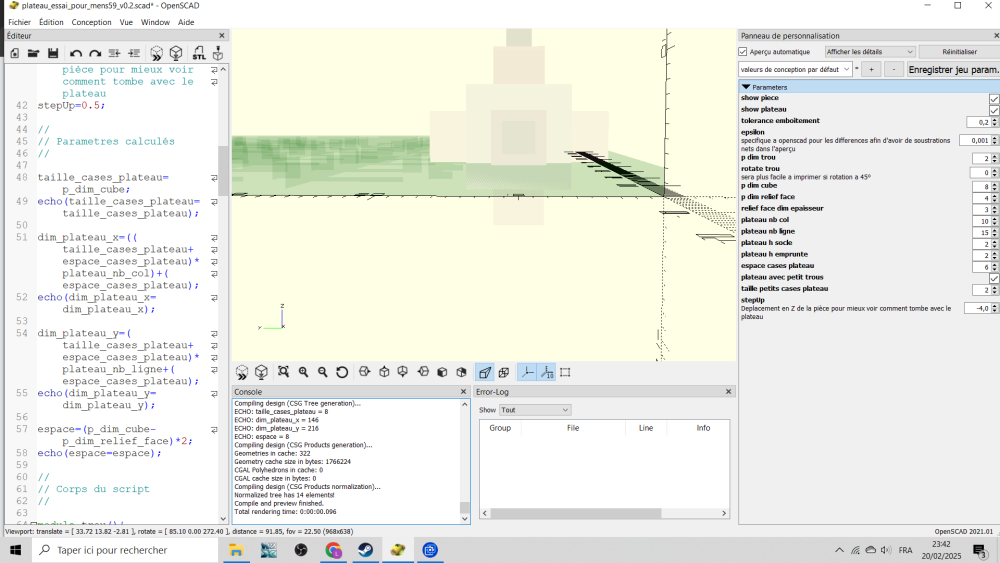Toggle the Perspective view icon
The width and height of the screenshot is (1000, 563).
pyautogui.click(x=484, y=372)
